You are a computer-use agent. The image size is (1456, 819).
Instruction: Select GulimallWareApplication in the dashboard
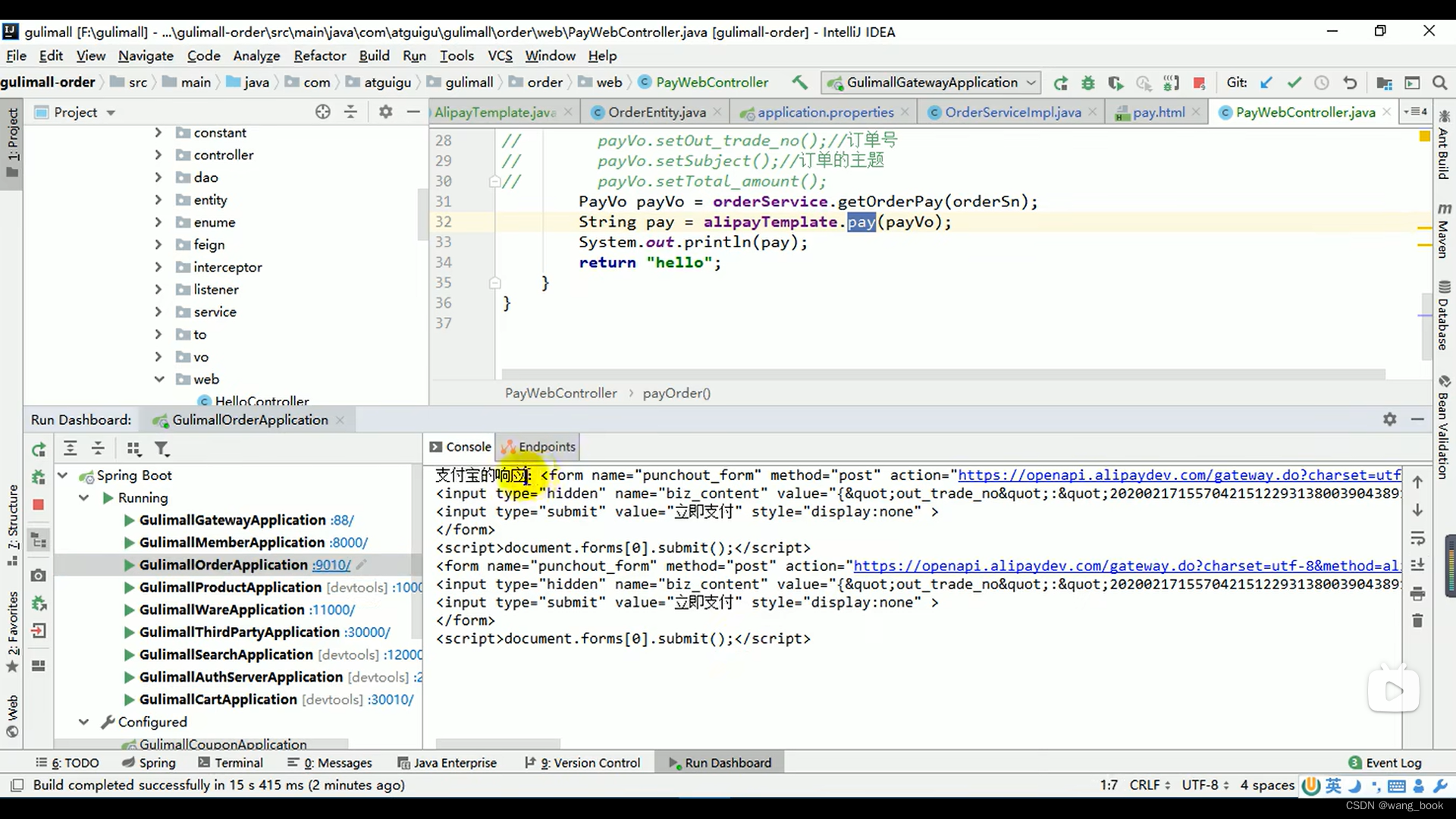(221, 610)
